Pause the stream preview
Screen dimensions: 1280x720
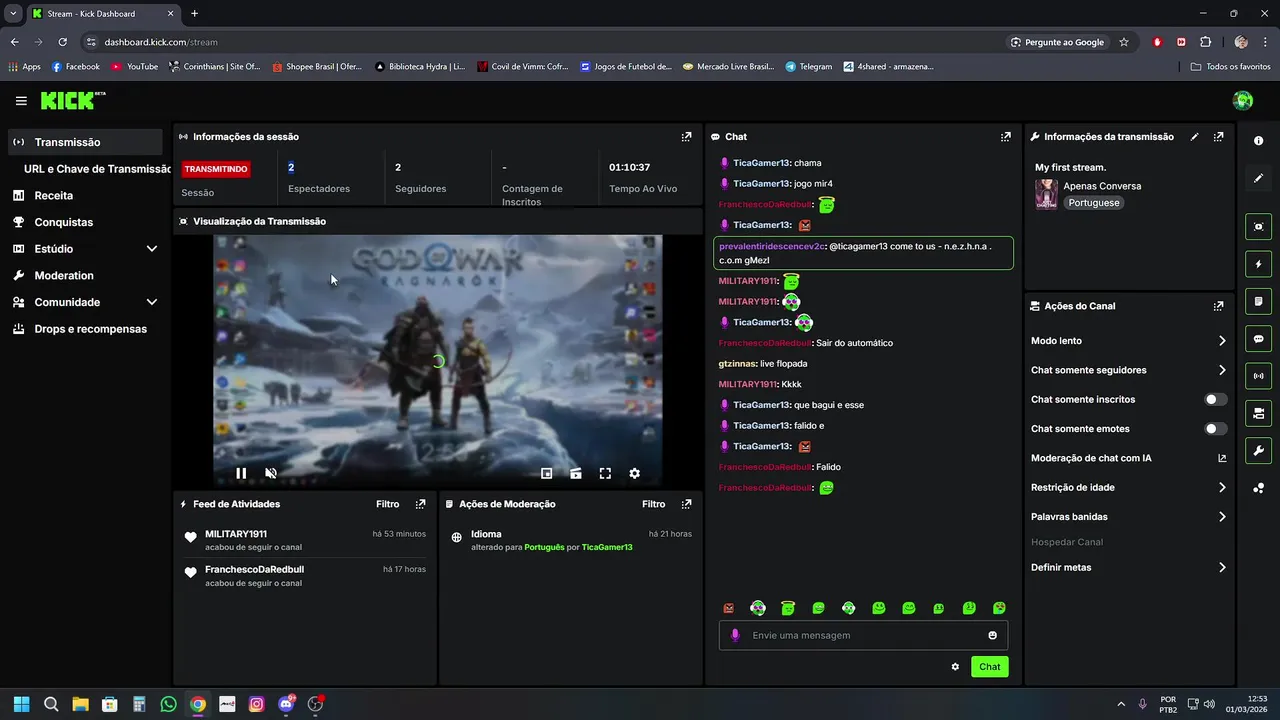coord(241,474)
